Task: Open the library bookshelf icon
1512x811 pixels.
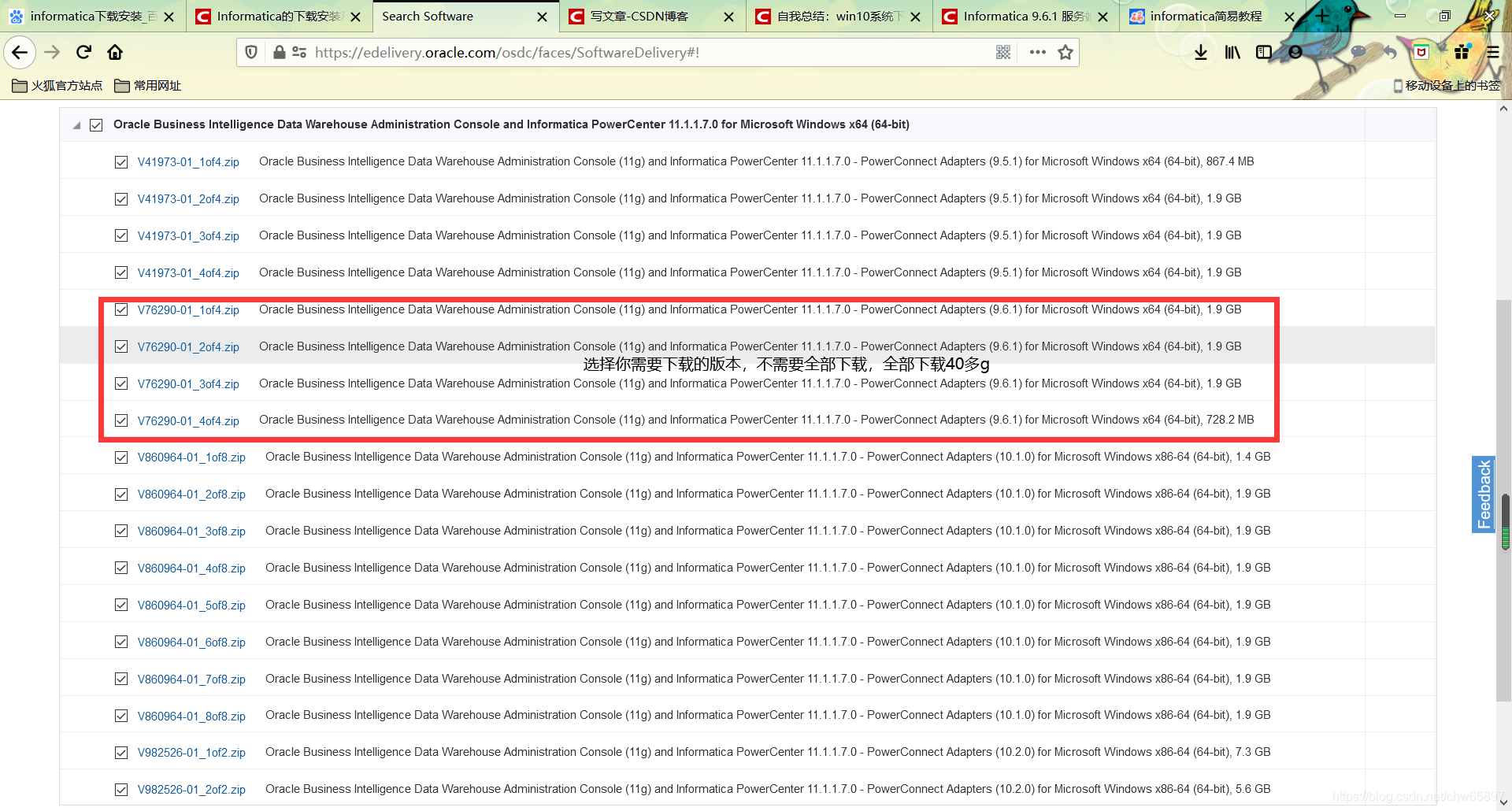Action: point(1232,52)
